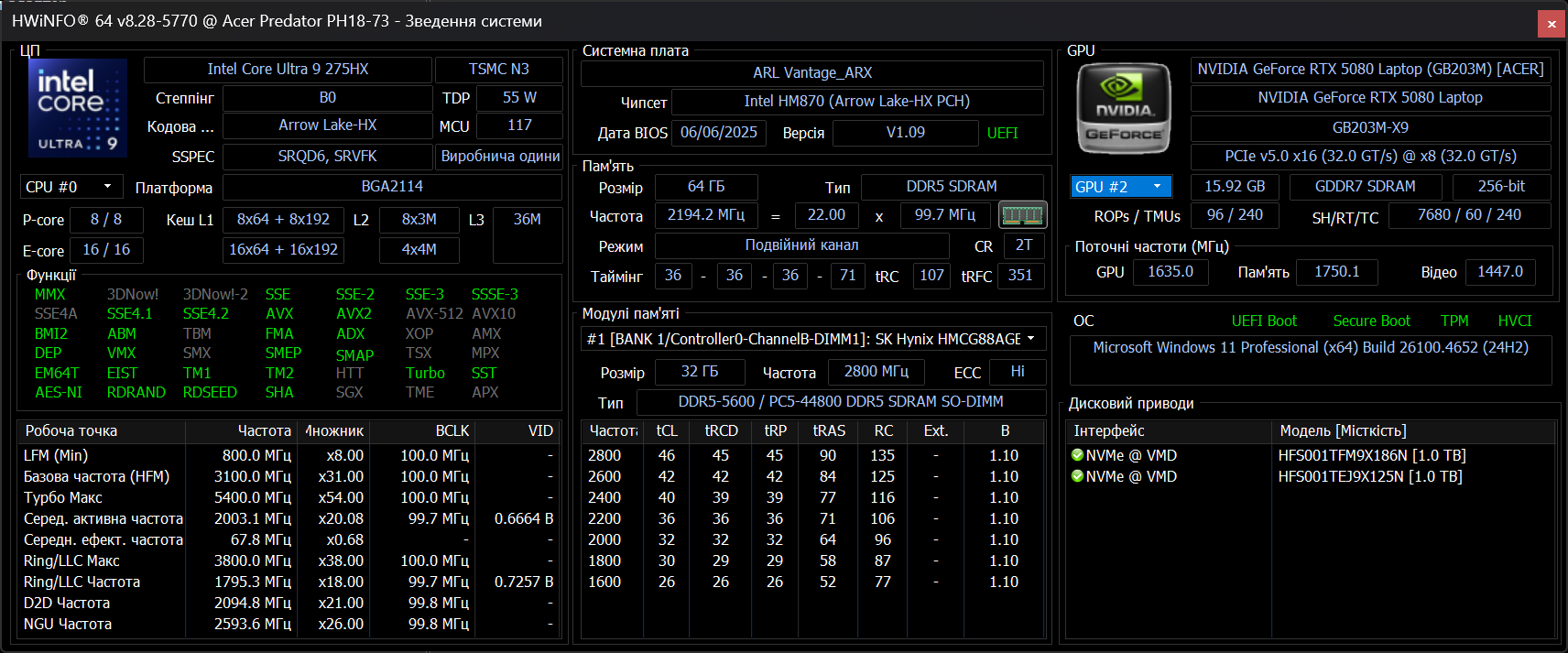Open the GPU #2 selector dropdown
The image size is (1568, 653).
point(1120,187)
